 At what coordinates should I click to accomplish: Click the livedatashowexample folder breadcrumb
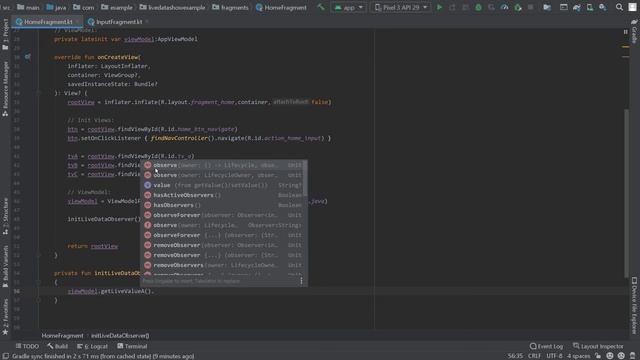pyautogui.click(x=172, y=7)
